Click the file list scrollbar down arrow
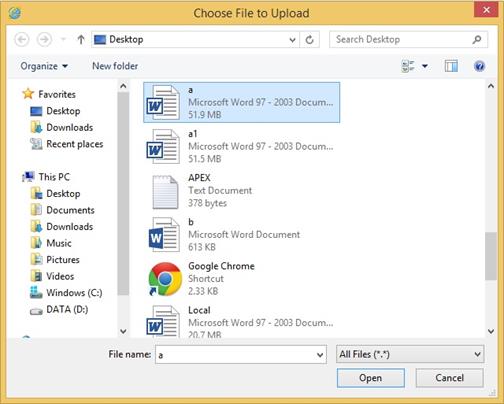 click(x=491, y=331)
